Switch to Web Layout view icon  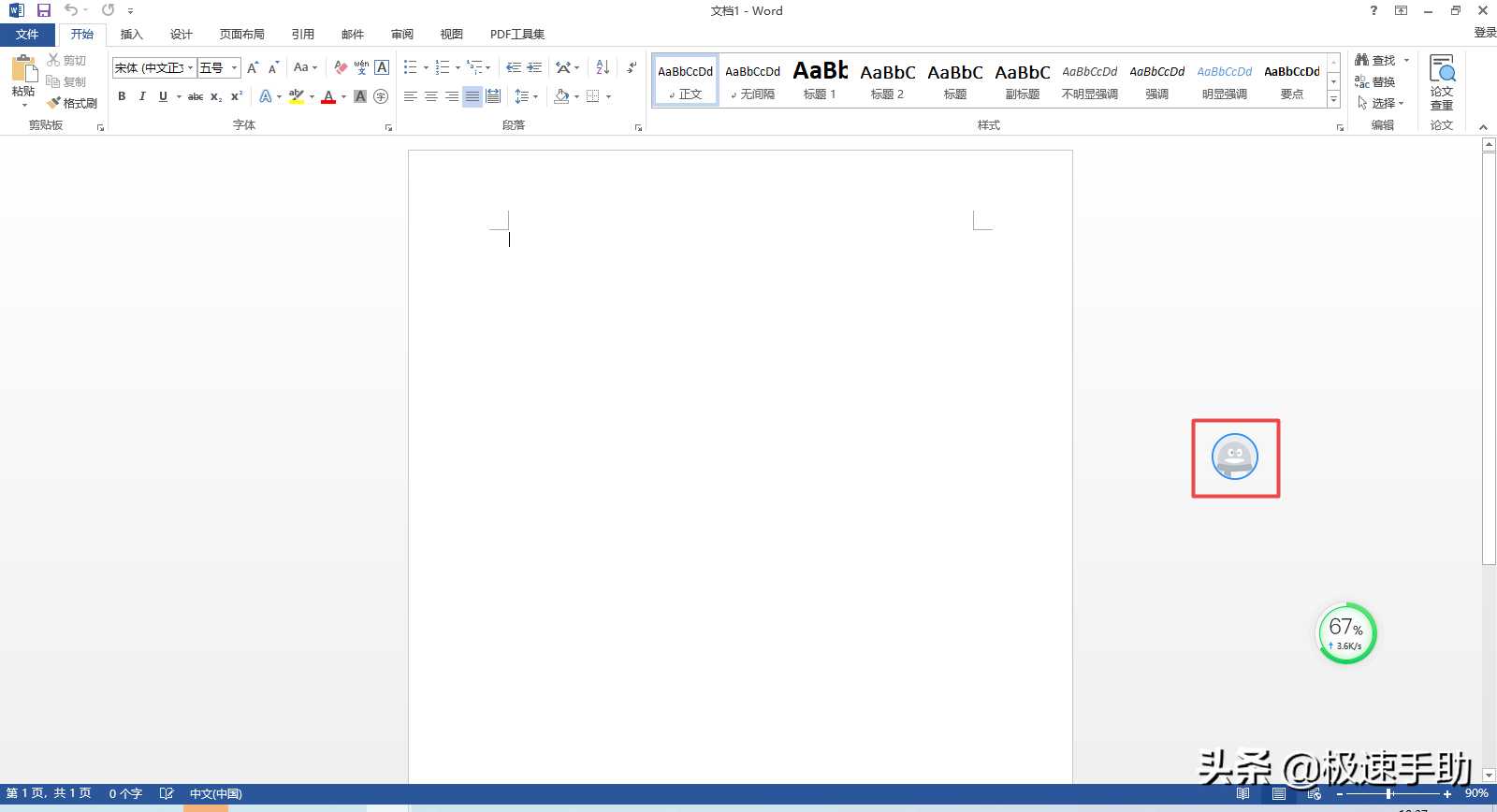[x=1314, y=793]
